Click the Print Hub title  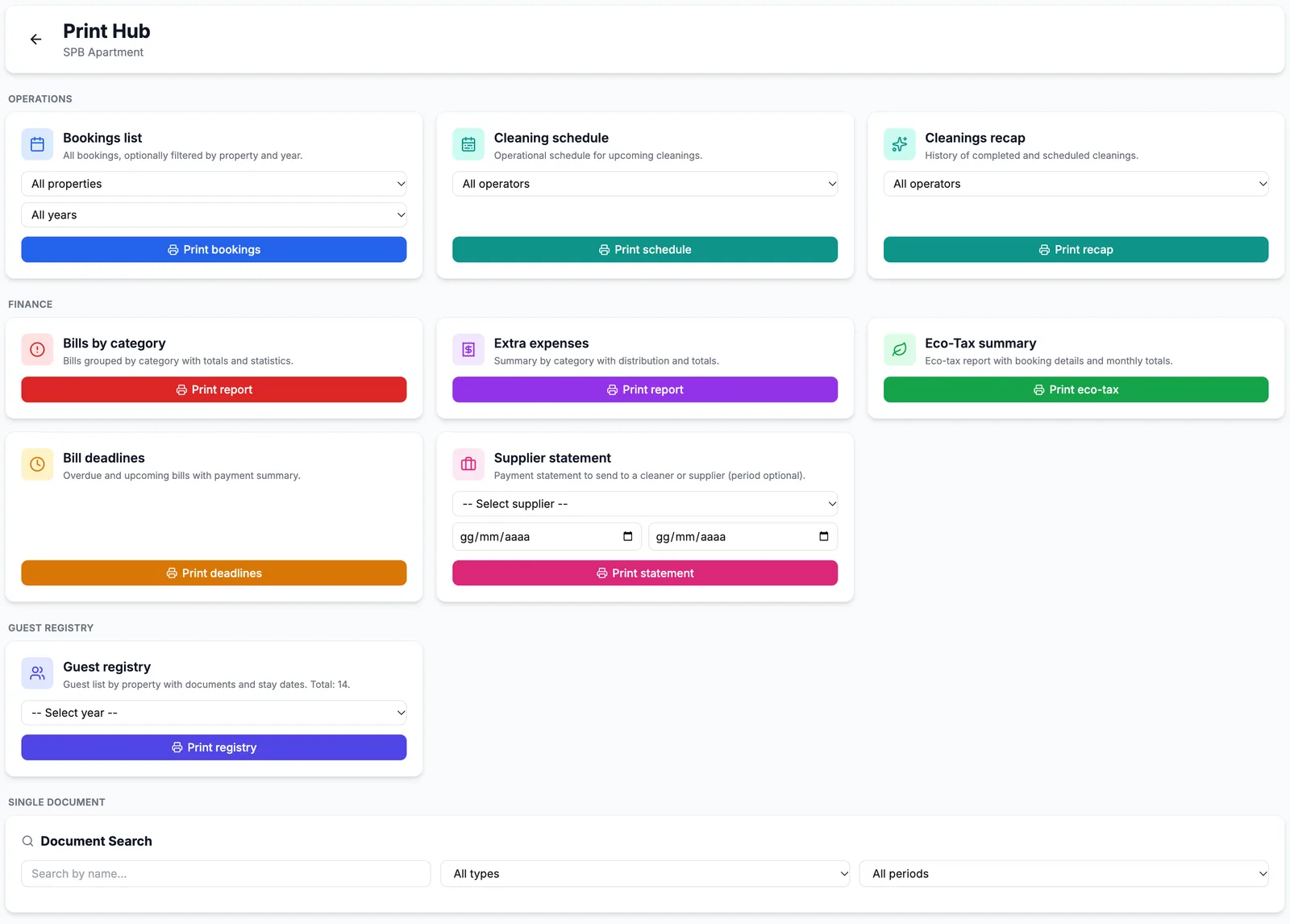click(106, 31)
